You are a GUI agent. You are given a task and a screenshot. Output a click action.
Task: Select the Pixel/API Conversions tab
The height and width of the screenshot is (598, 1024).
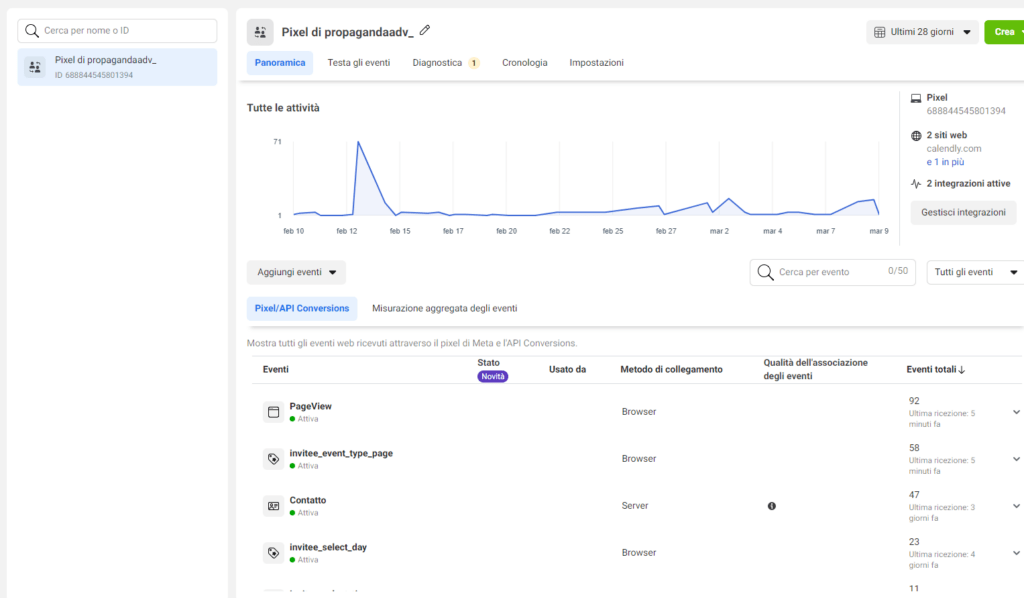[302, 308]
